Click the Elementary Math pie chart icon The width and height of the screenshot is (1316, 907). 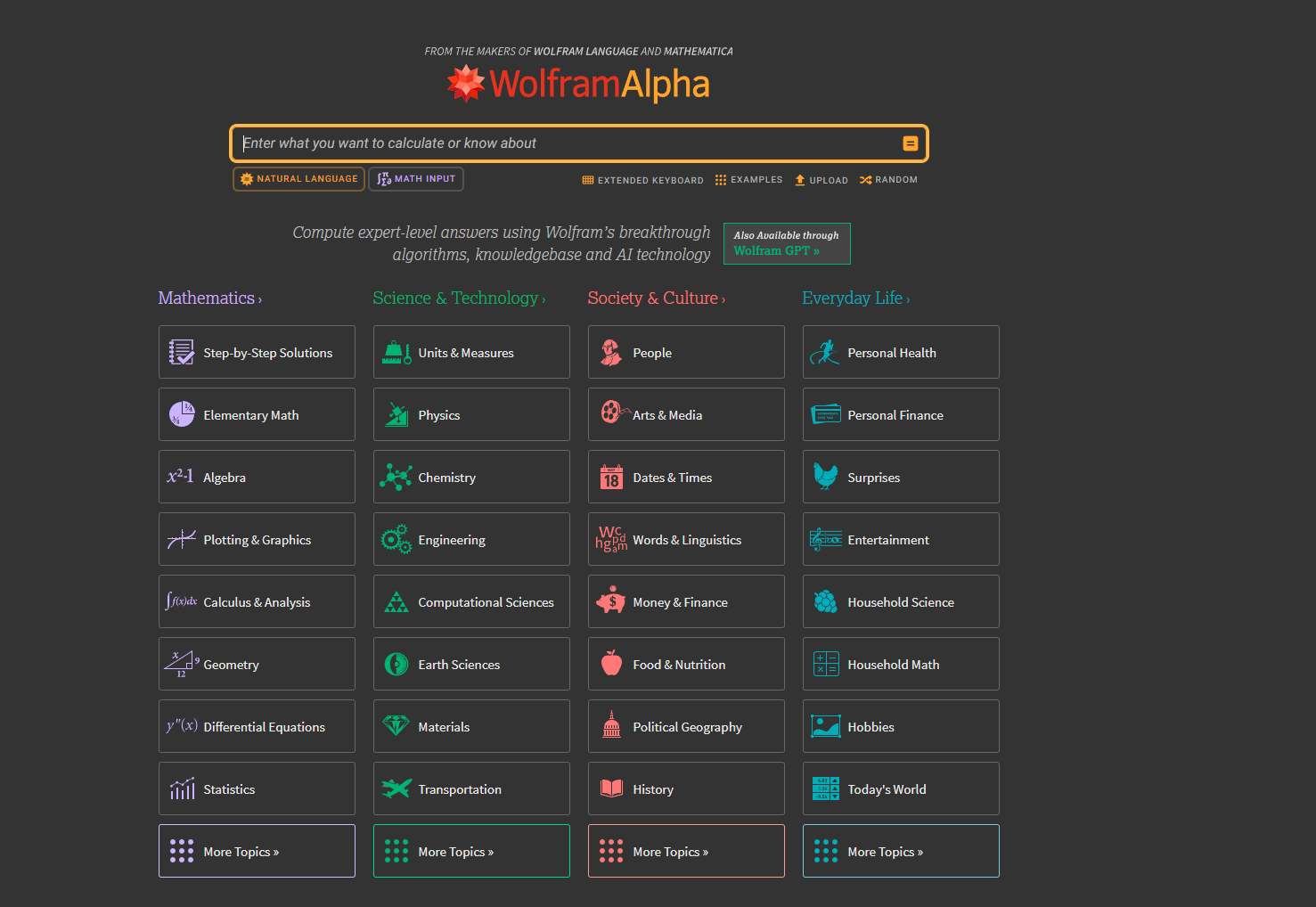point(182,414)
